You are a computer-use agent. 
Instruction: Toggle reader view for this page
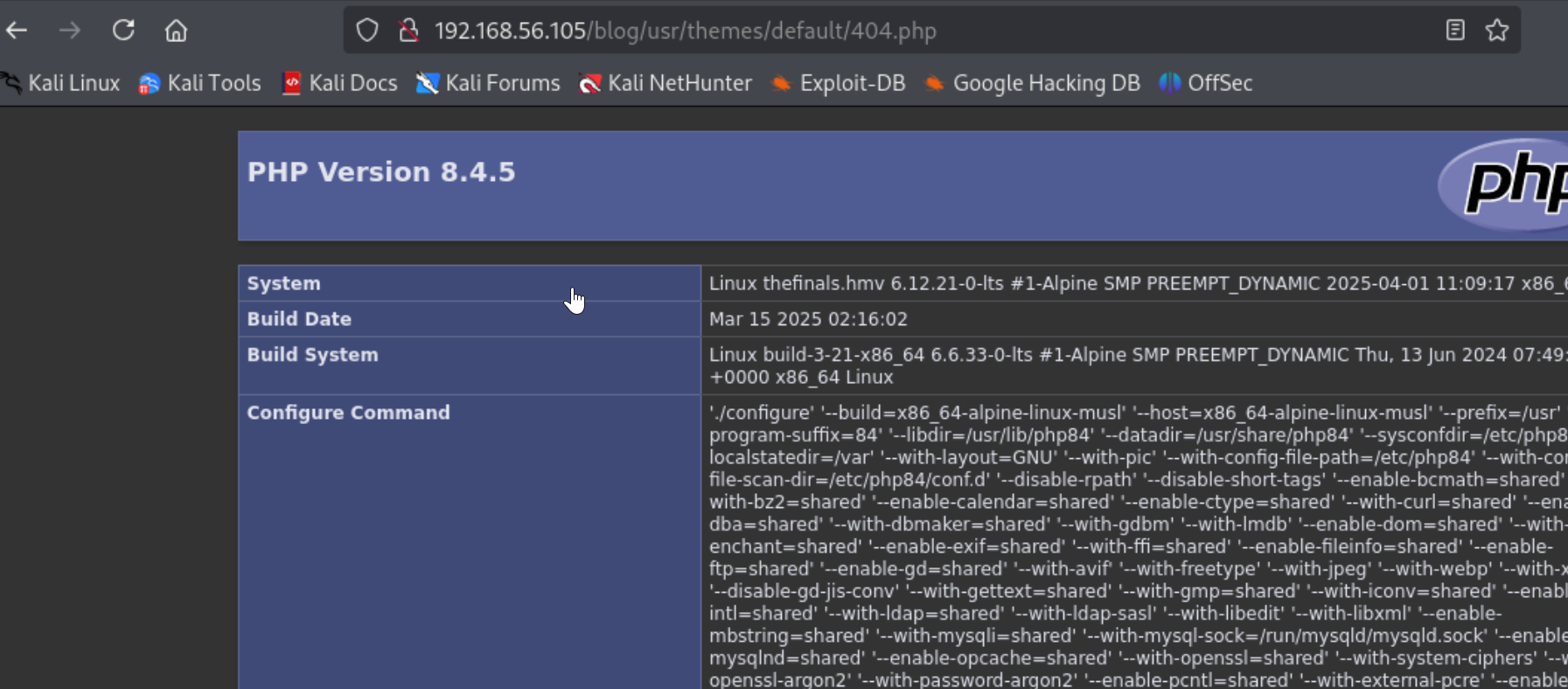click(x=1455, y=31)
